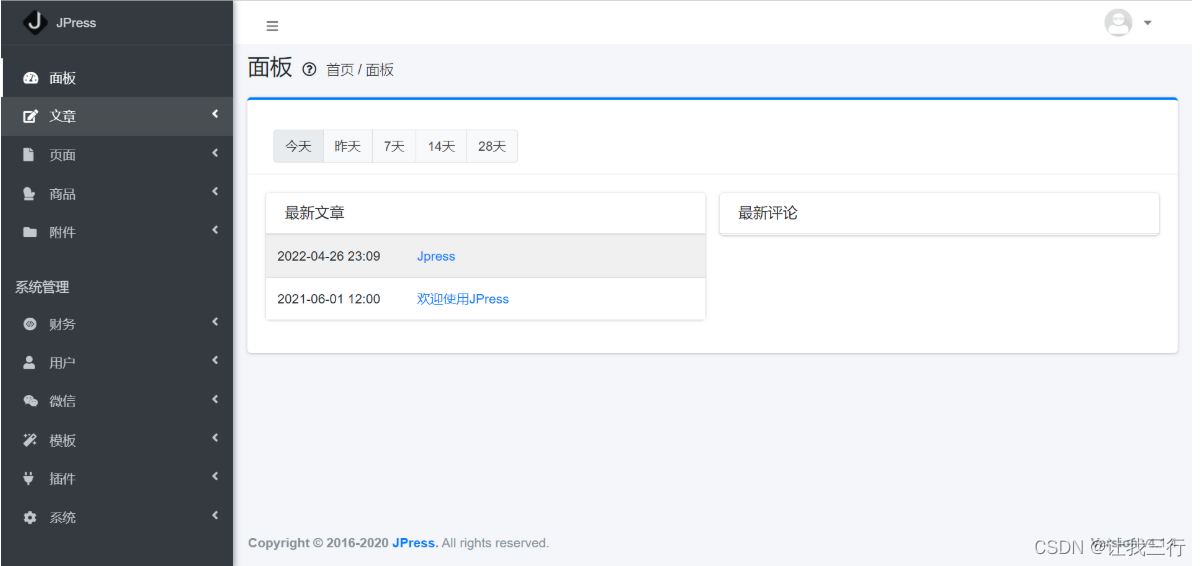Click the 面板 breadcrumb current page text
This screenshot has width=1201, height=566.
380,70
